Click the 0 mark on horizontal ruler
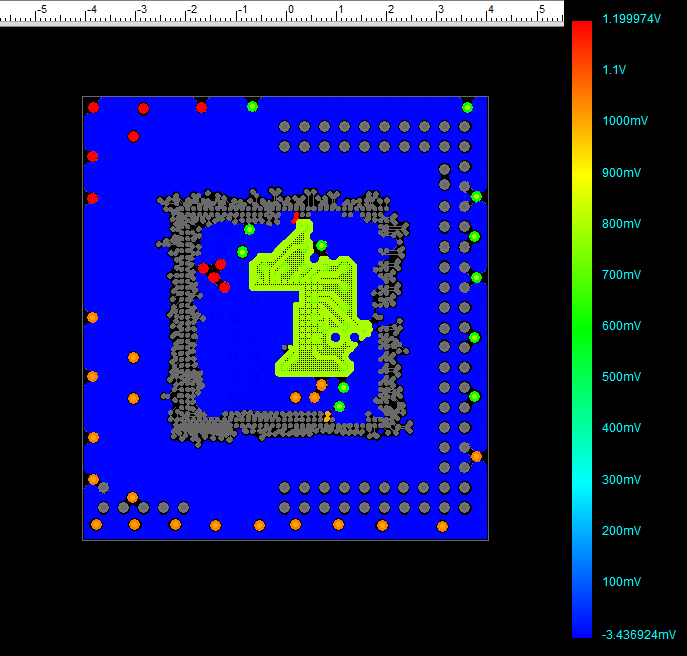The height and width of the screenshot is (656, 687). [x=291, y=10]
